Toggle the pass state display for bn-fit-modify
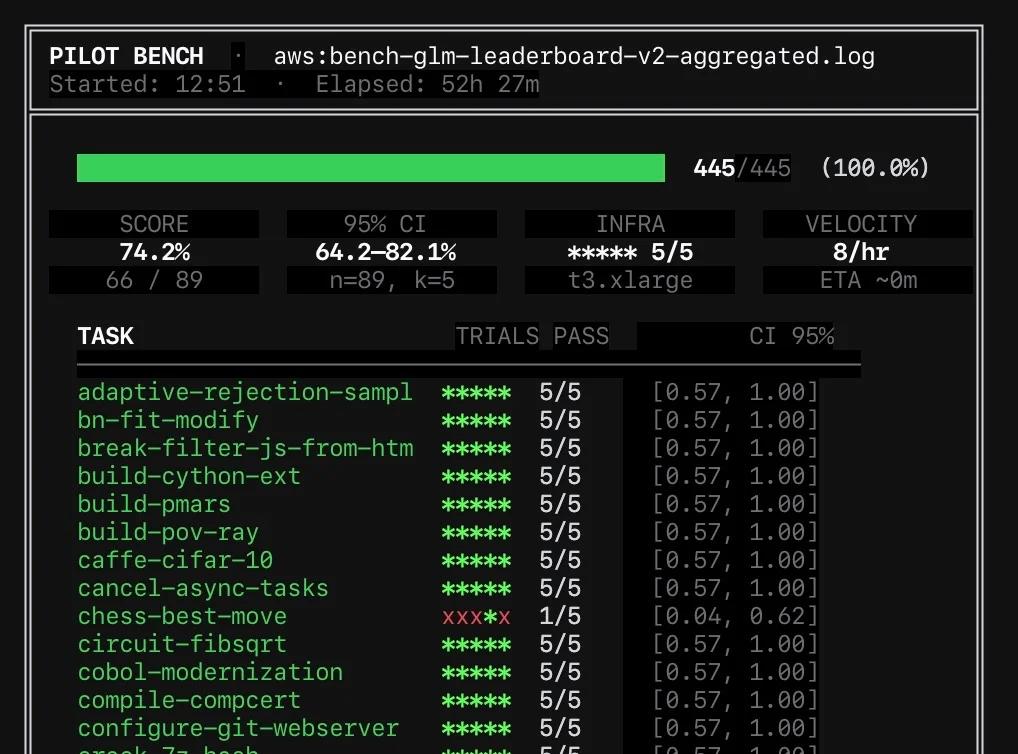The image size is (1018, 754). (559, 420)
